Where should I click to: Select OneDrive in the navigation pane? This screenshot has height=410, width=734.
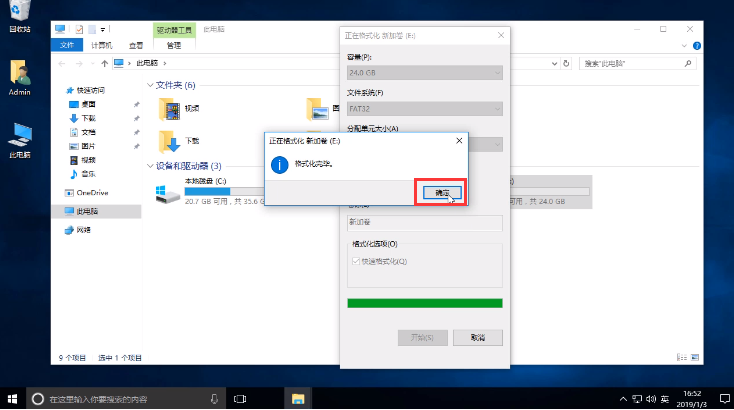pyautogui.click(x=92, y=192)
